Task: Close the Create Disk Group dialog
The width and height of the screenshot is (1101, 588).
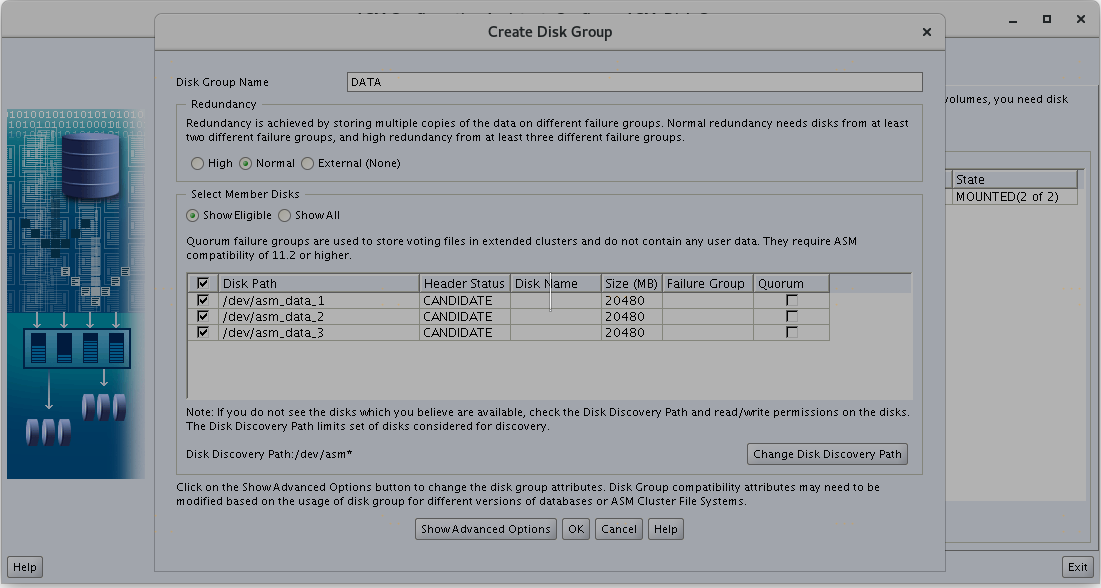Action: [926, 32]
